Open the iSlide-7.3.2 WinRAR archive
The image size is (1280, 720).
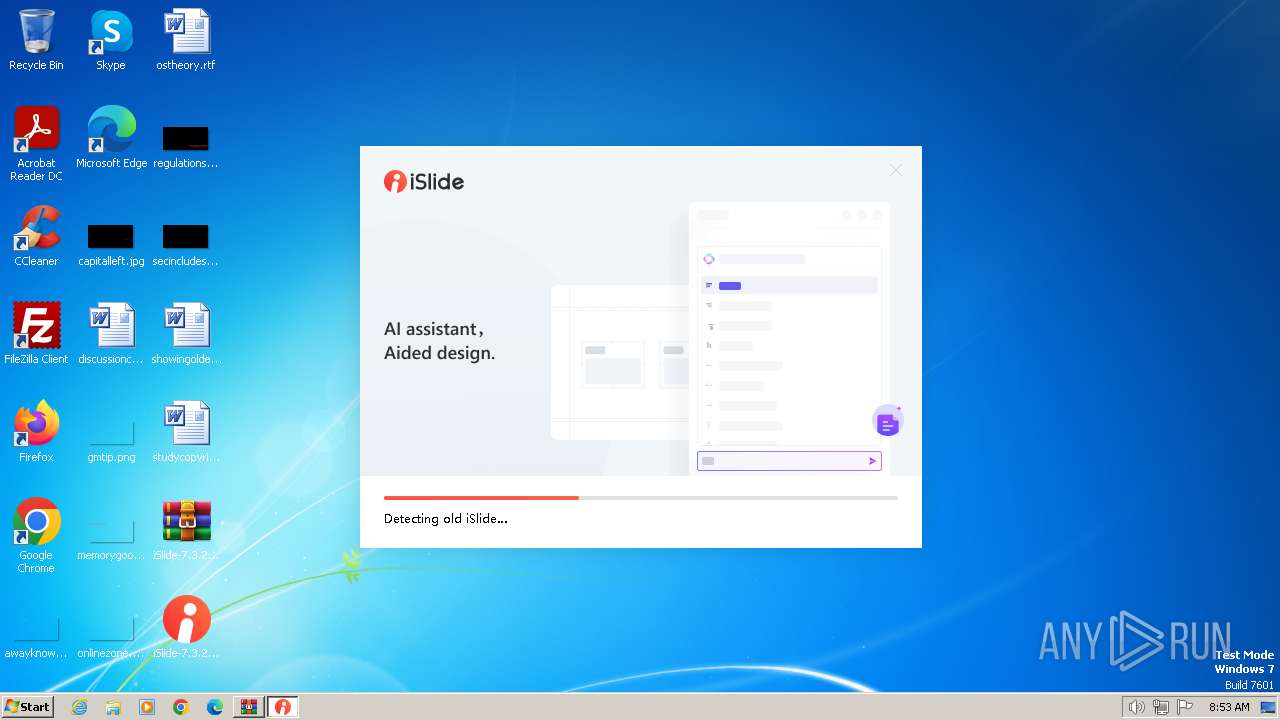[x=186, y=530]
